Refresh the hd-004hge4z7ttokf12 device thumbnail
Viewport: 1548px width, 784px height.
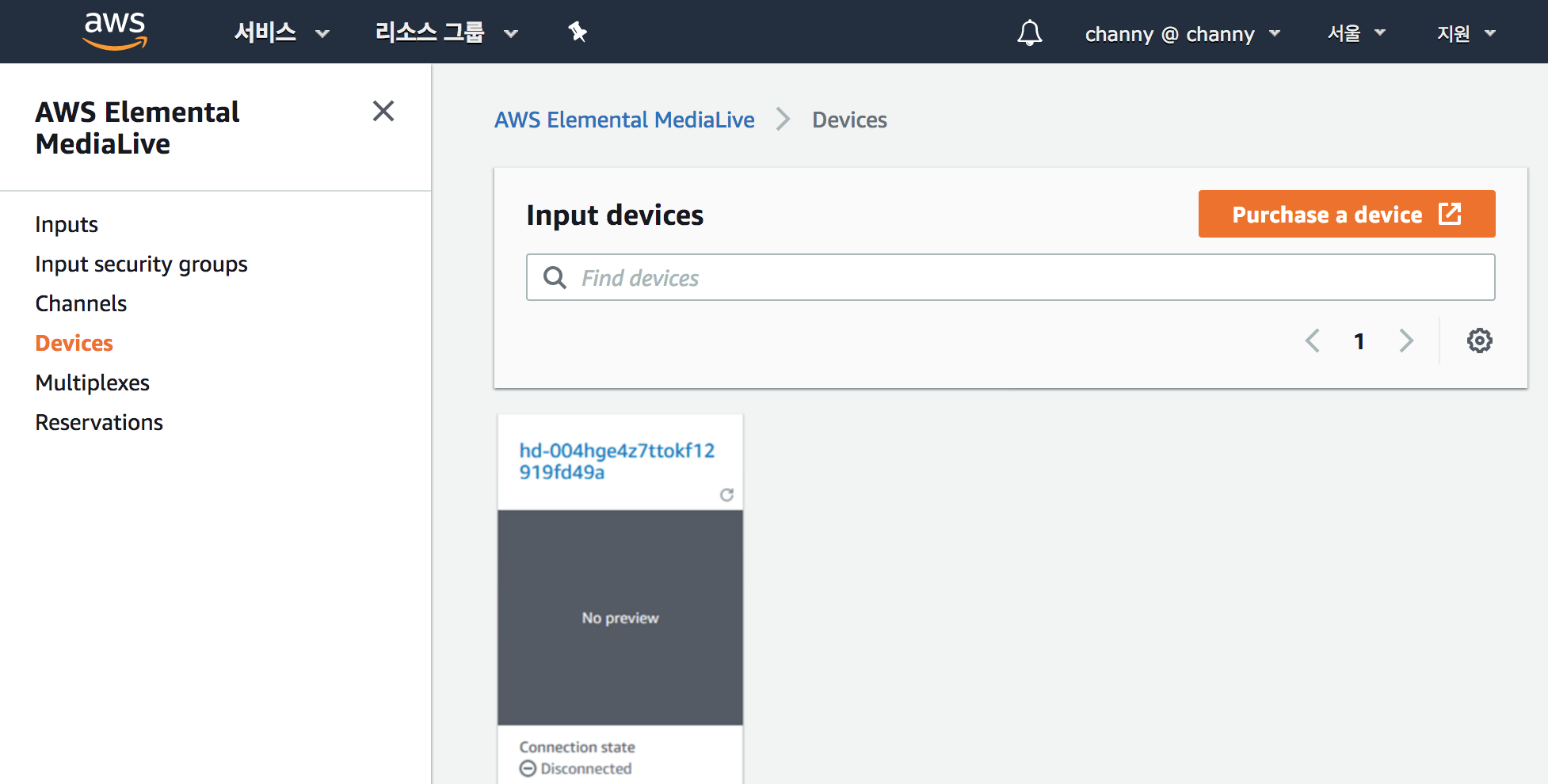726,495
